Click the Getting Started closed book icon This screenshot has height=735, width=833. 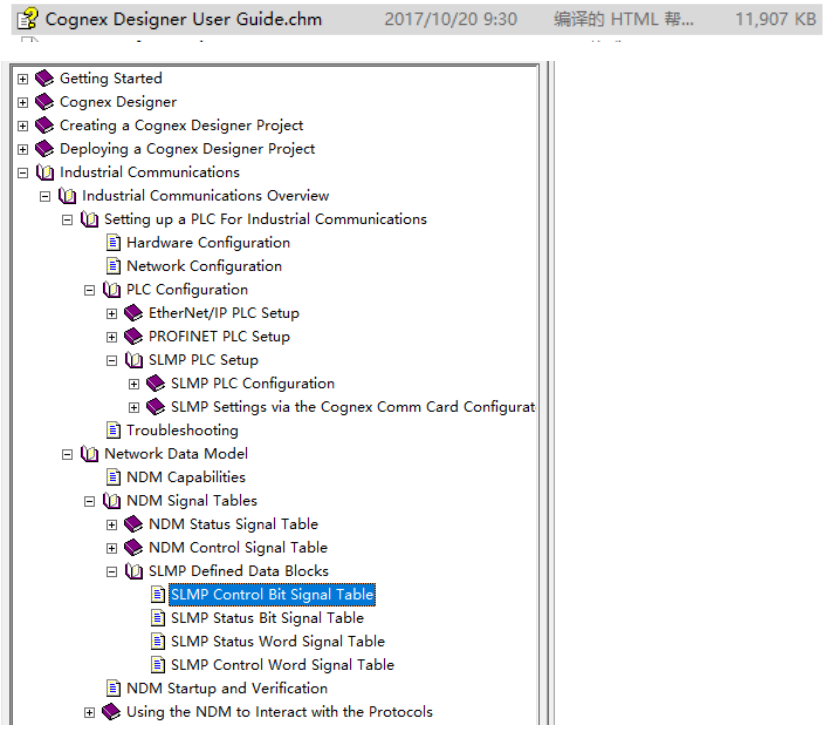click(44, 78)
